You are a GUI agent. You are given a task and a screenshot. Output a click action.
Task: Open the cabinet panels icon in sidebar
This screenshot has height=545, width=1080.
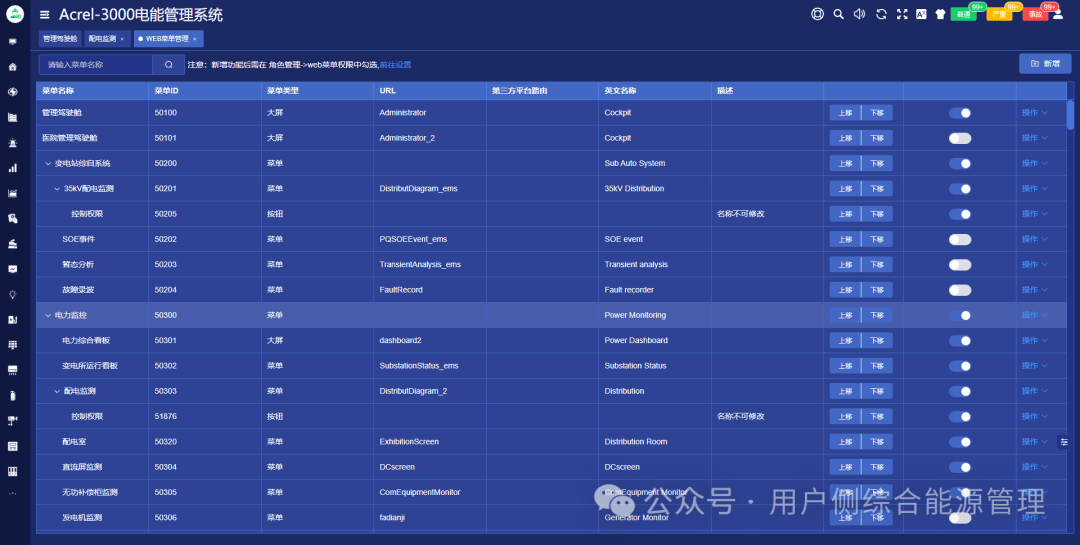(12, 471)
